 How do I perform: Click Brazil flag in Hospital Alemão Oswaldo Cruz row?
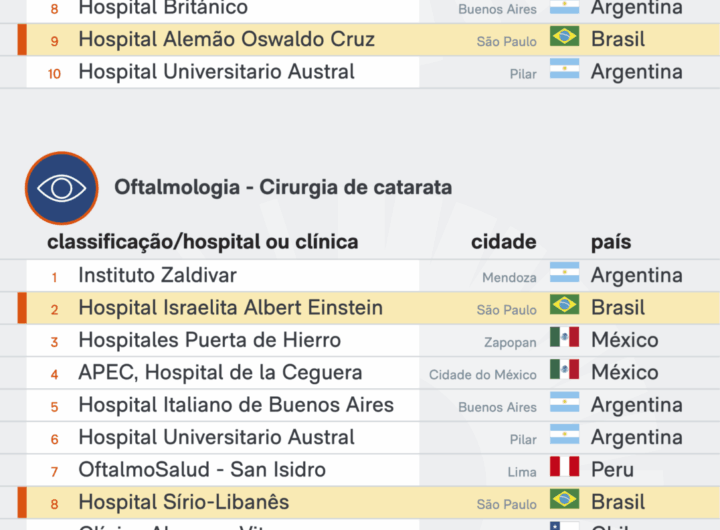[564, 38]
